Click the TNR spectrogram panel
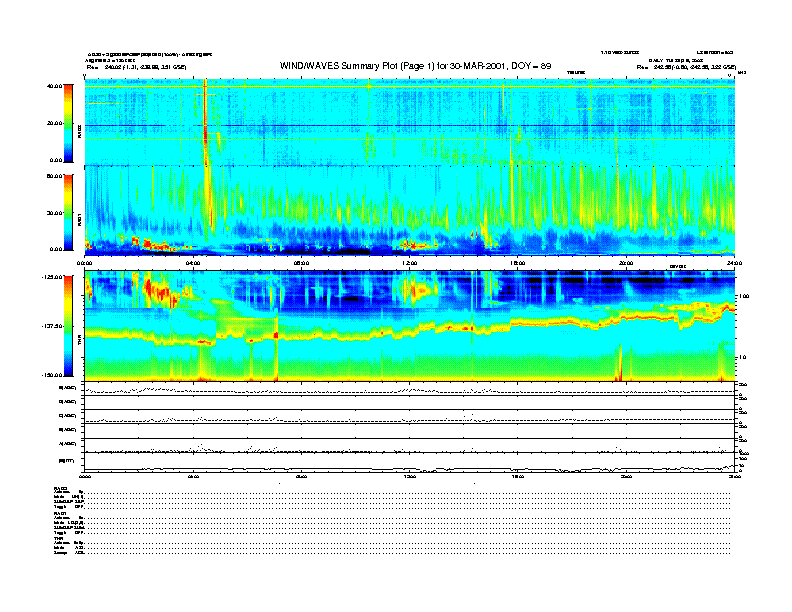This screenshot has height=612, width=792. point(409,325)
